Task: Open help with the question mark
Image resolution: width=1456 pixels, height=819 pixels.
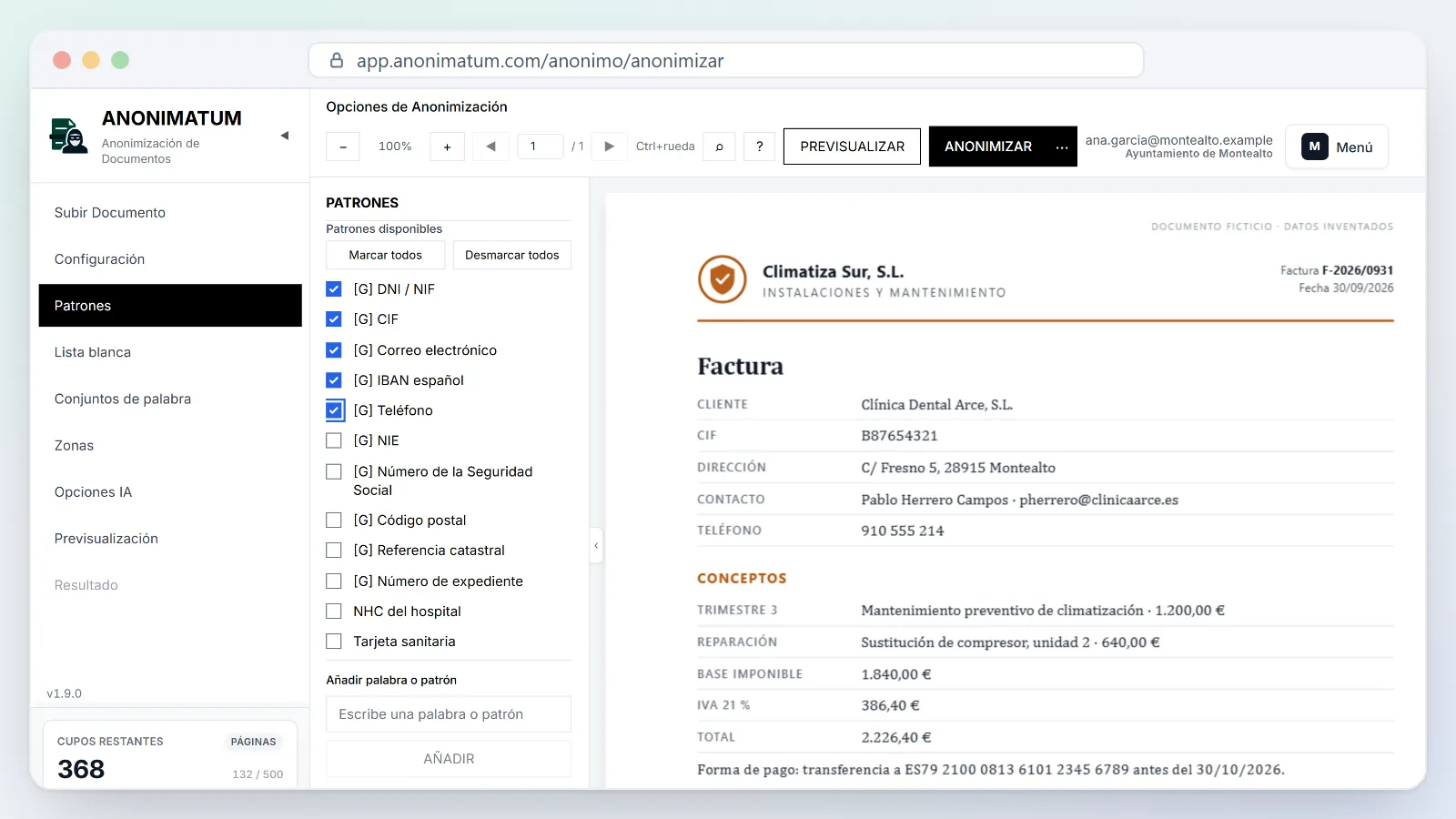Action: 760,147
